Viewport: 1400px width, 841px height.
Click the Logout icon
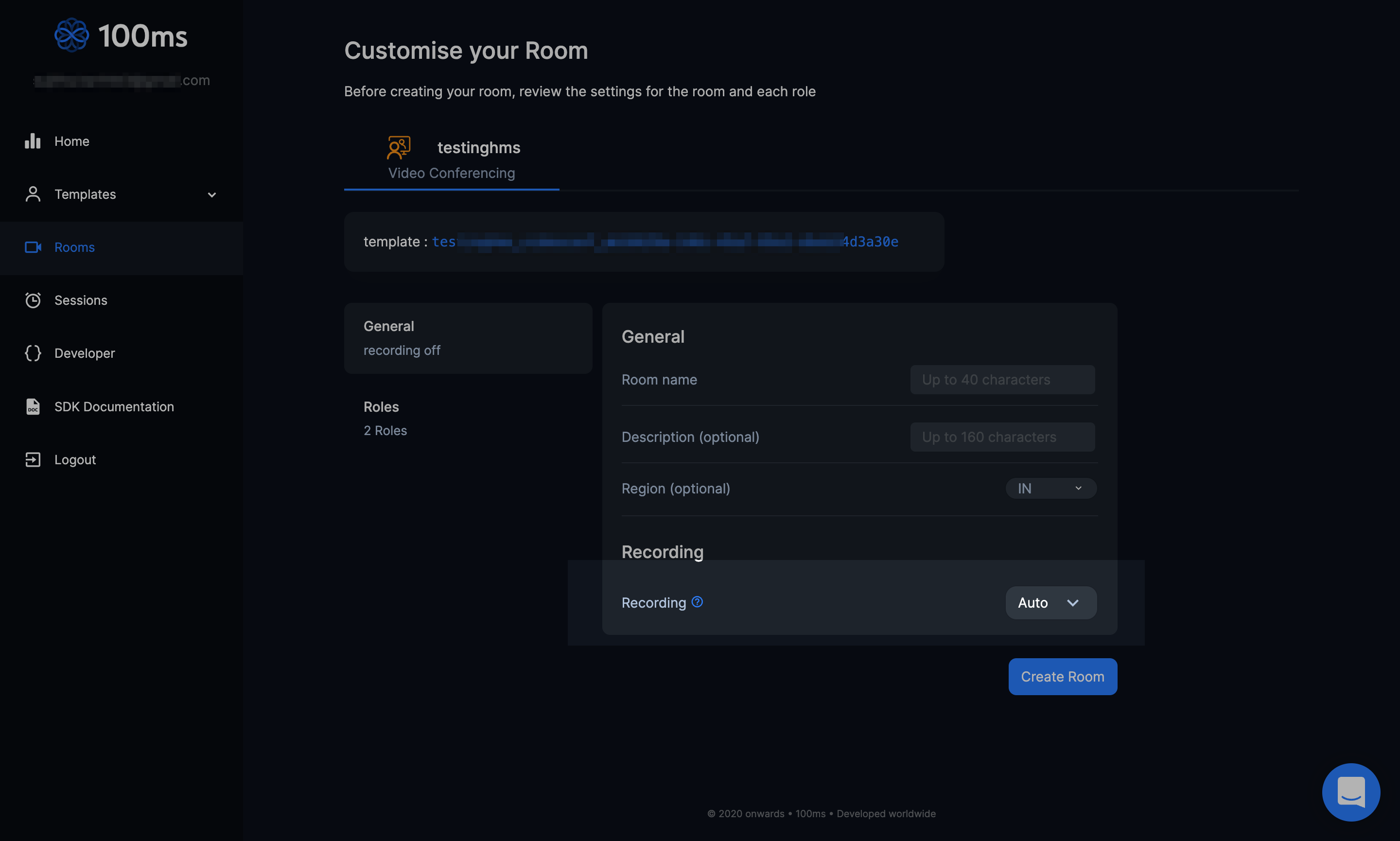click(32, 459)
